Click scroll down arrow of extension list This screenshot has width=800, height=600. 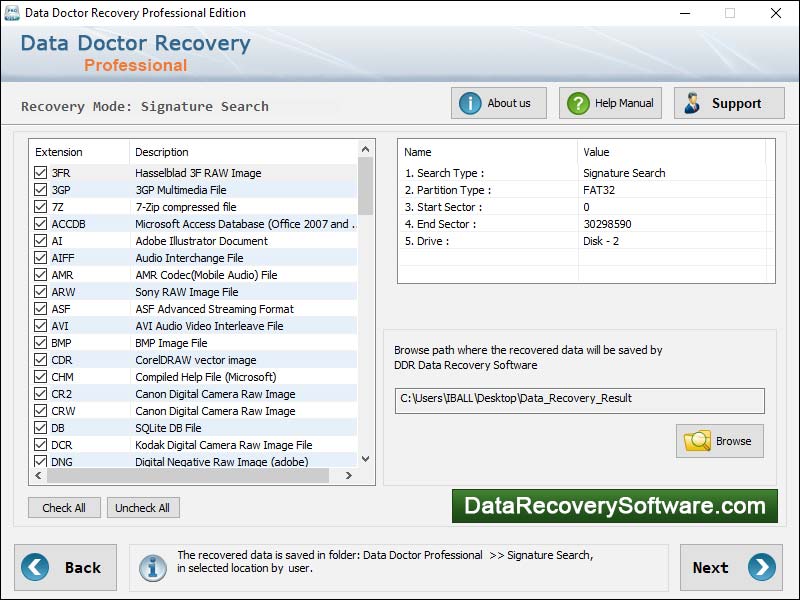tap(365, 459)
